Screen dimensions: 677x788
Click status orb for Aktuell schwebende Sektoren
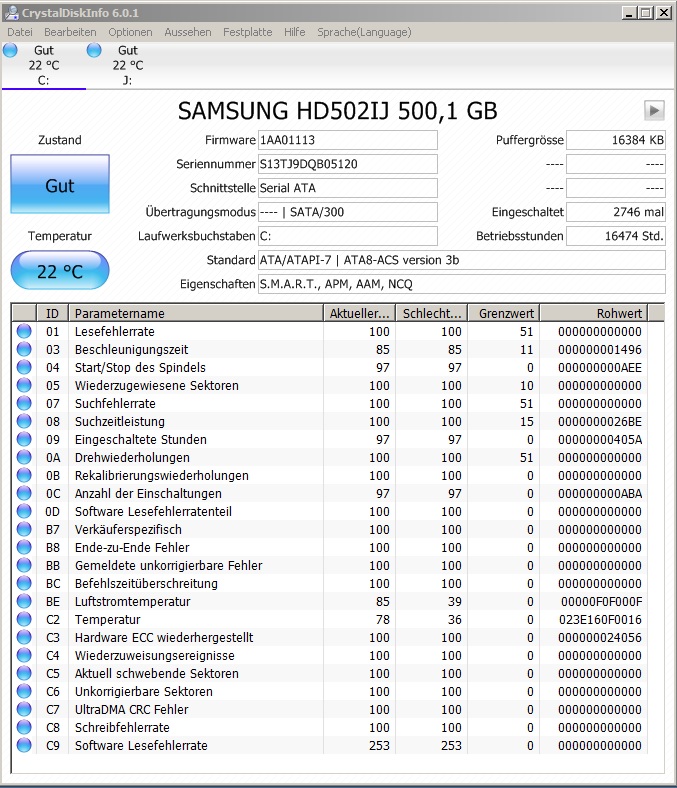pyautogui.click(x=24, y=673)
